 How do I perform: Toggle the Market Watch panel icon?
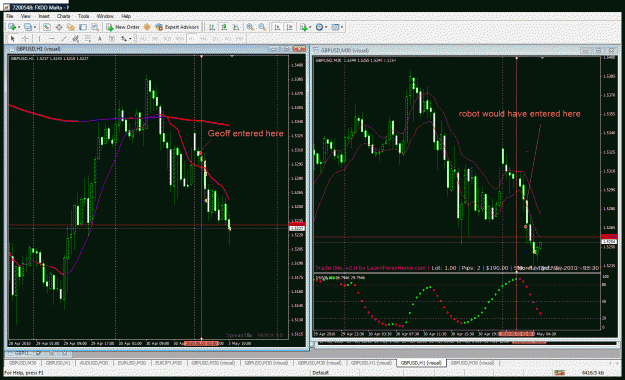[x=47, y=27]
